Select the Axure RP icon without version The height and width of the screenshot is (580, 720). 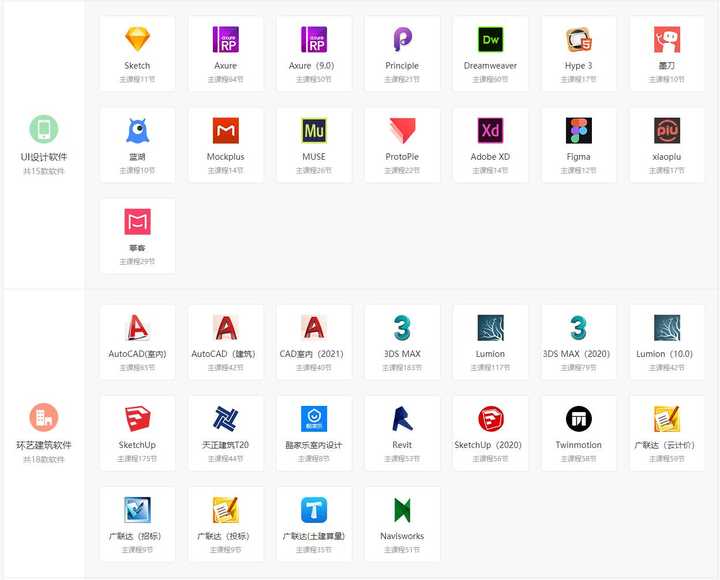(x=225, y=39)
